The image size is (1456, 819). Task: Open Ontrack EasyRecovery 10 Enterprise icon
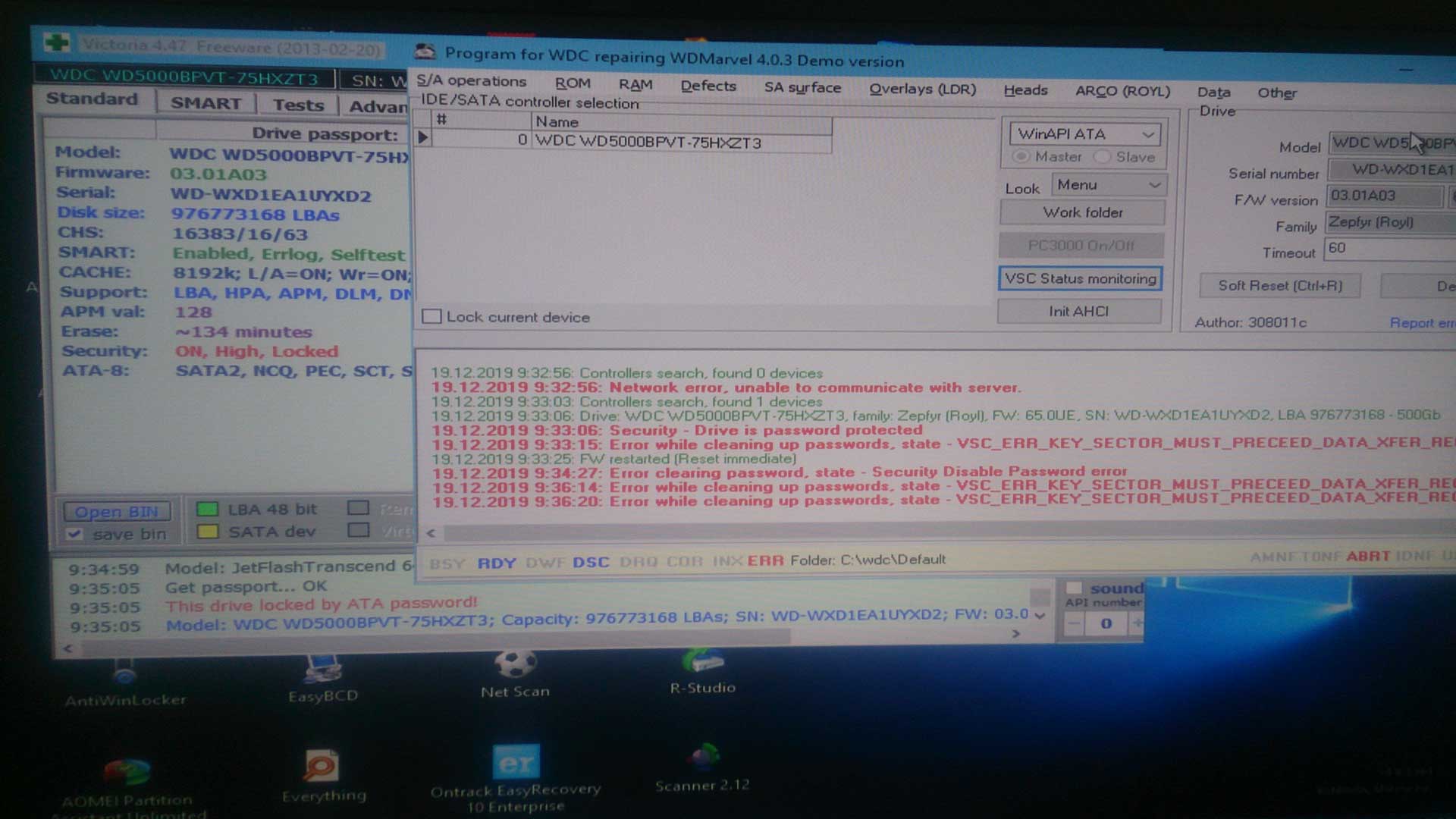click(516, 779)
